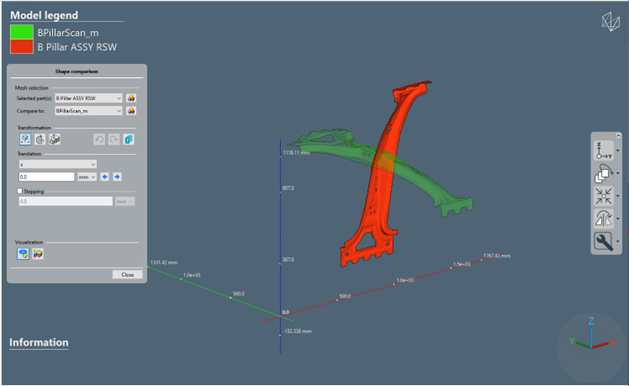The image size is (629, 386).
Task: Click the Model legend heading
Action: pos(44,15)
